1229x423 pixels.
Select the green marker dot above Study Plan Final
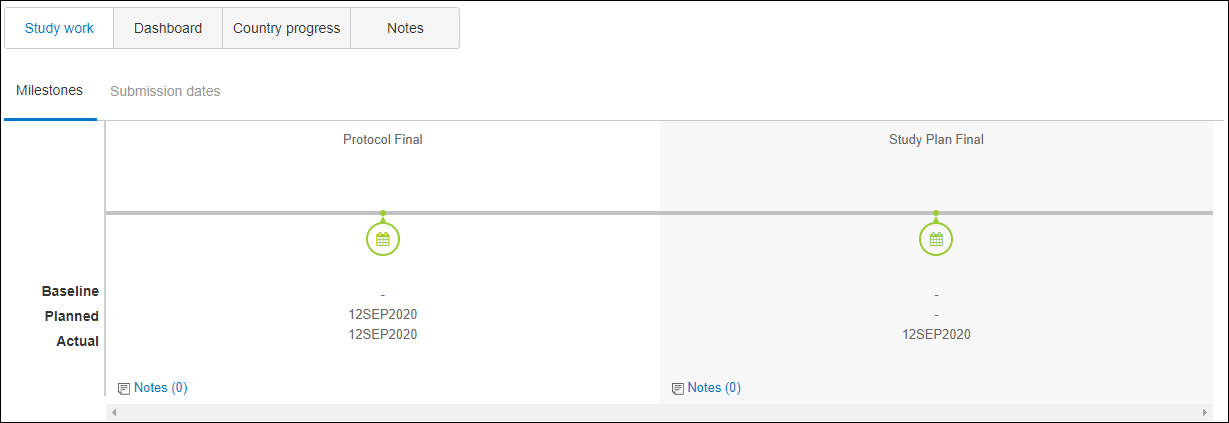(x=936, y=213)
